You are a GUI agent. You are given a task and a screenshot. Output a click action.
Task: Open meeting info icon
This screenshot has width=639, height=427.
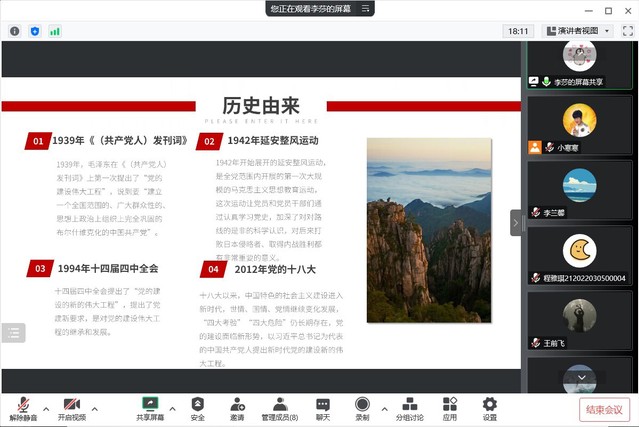point(15,31)
